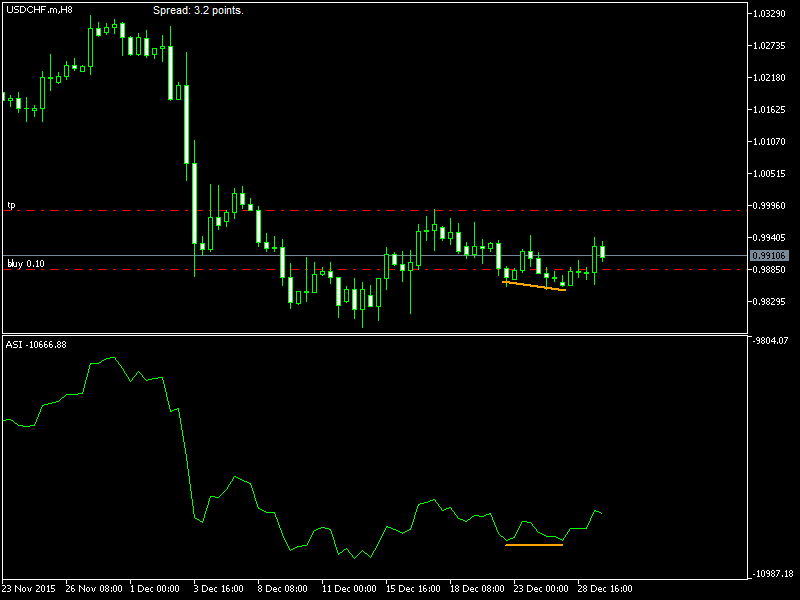Viewport: 800px width, 600px height.
Task: Click the grey current-price horizontal line
Action: [x=375, y=255]
